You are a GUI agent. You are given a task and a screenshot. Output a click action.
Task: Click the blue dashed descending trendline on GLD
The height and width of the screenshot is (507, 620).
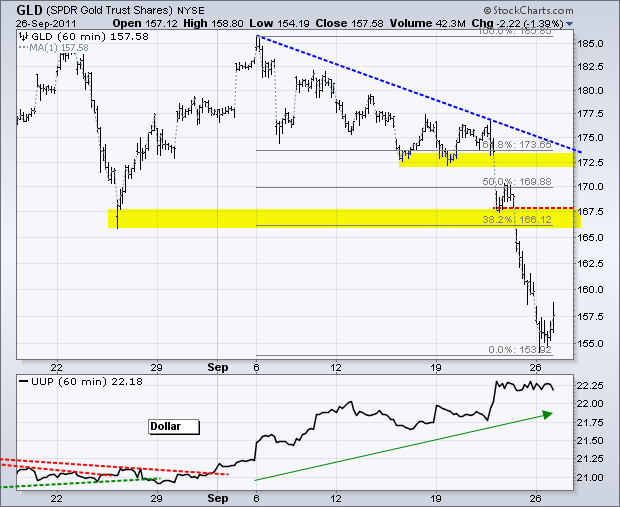(419, 94)
